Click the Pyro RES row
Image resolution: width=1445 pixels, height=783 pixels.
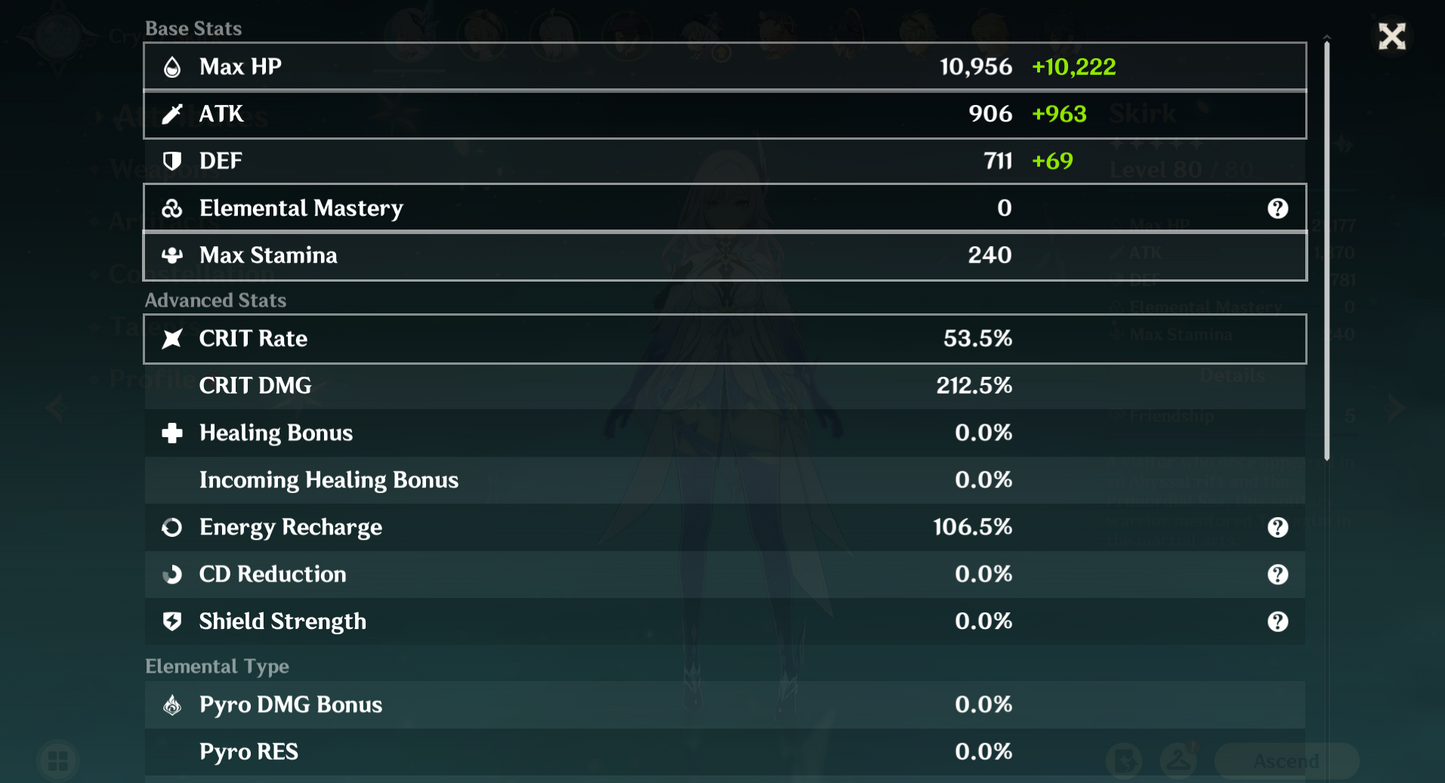[x=725, y=752]
